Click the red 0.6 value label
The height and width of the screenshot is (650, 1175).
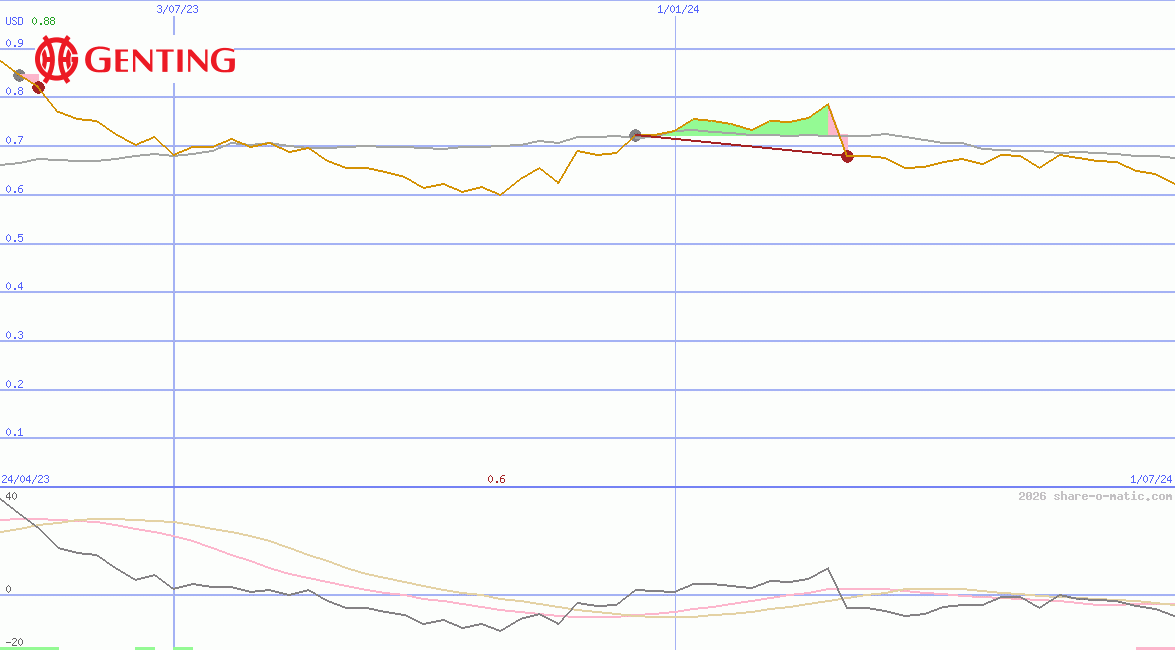tap(496, 479)
